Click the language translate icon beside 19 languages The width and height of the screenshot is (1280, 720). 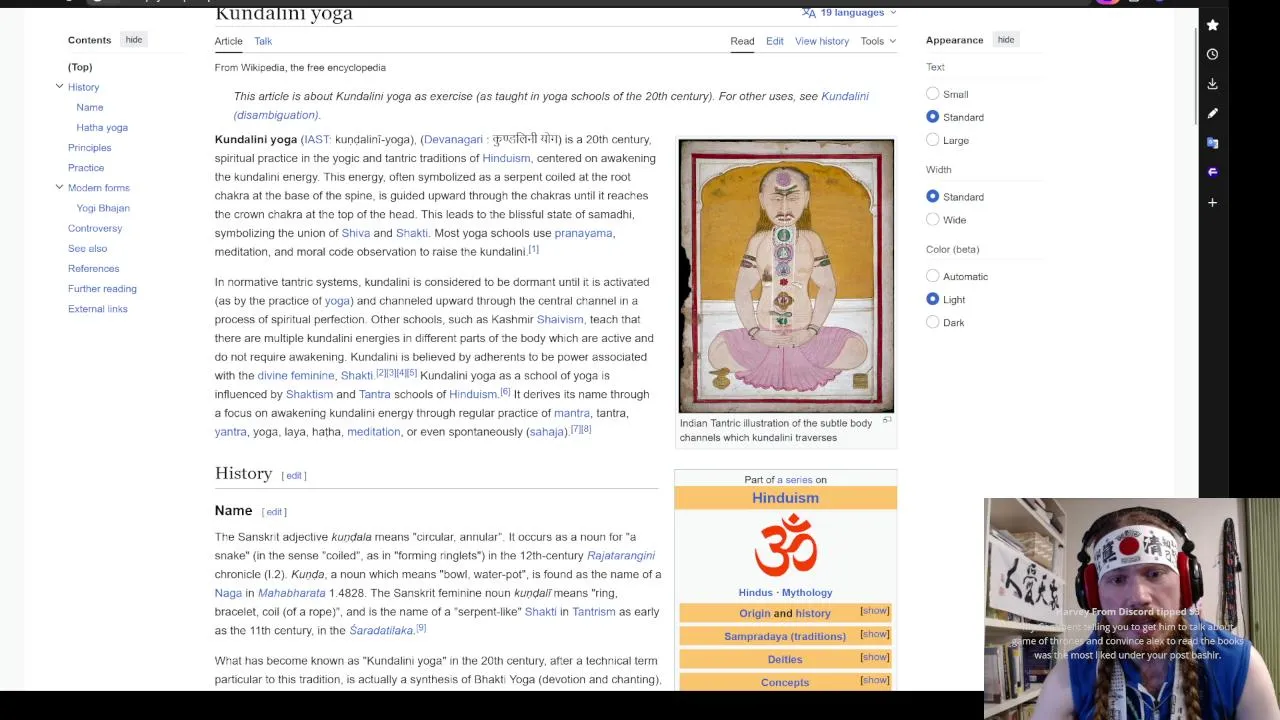(x=808, y=12)
